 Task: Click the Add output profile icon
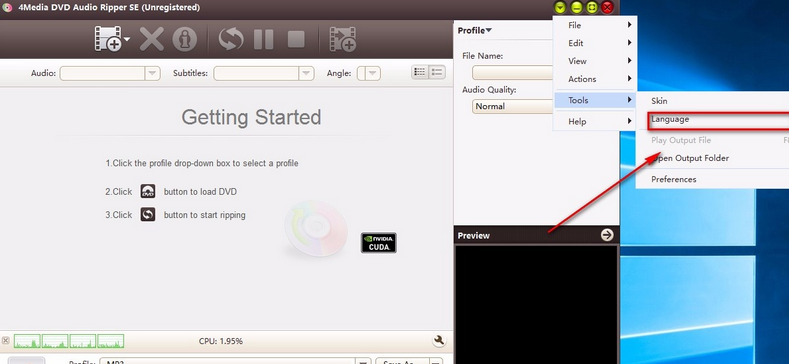(343, 39)
